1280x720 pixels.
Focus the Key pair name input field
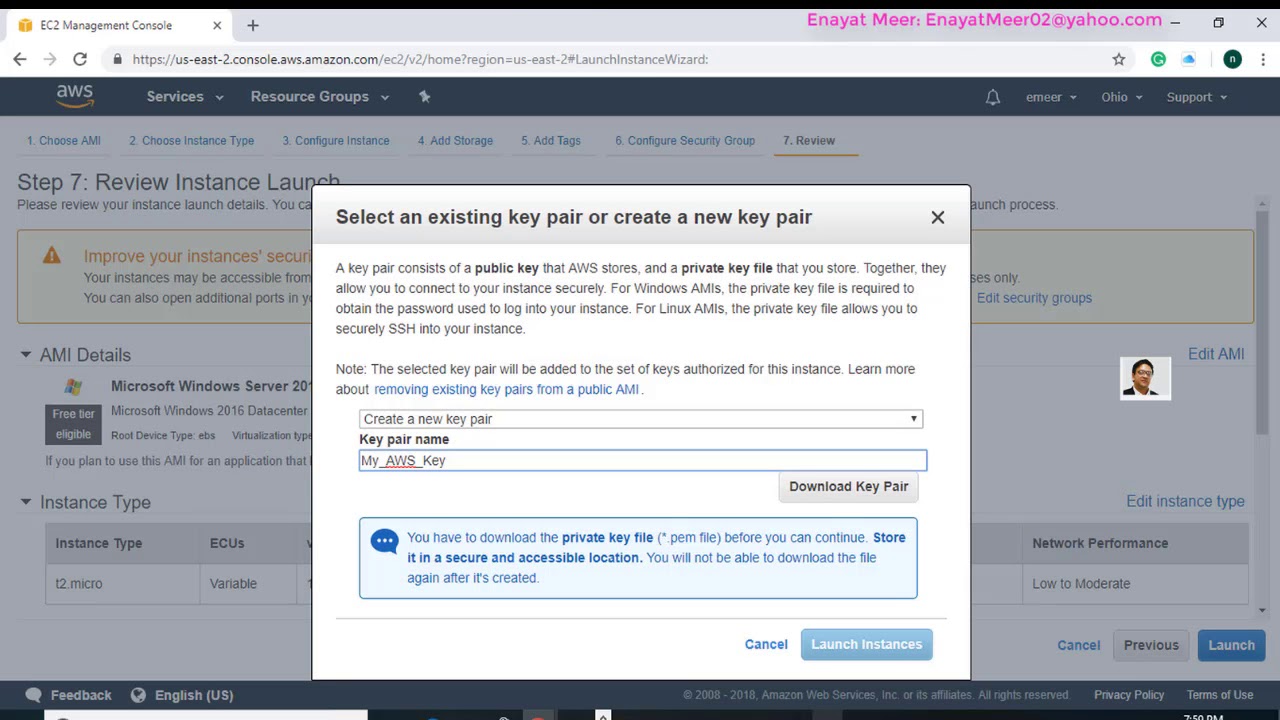643,460
